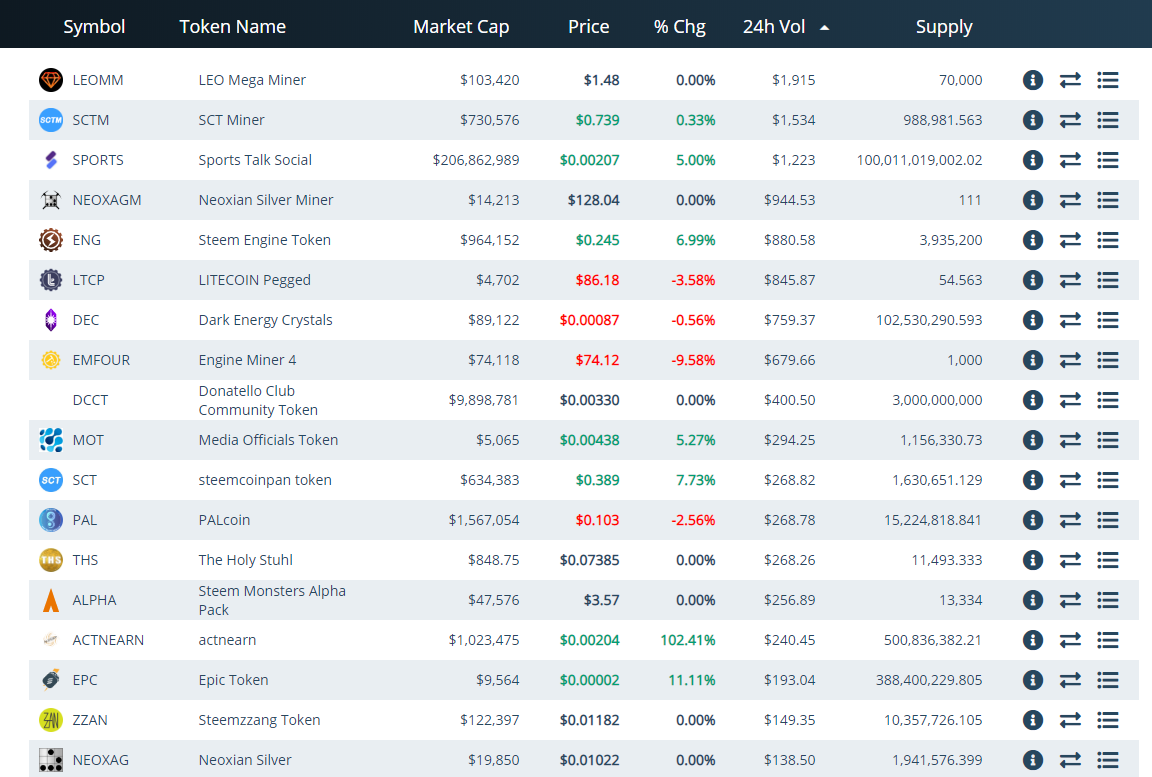
Task: Click The Holy Stuhl token name
Action: (245, 560)
